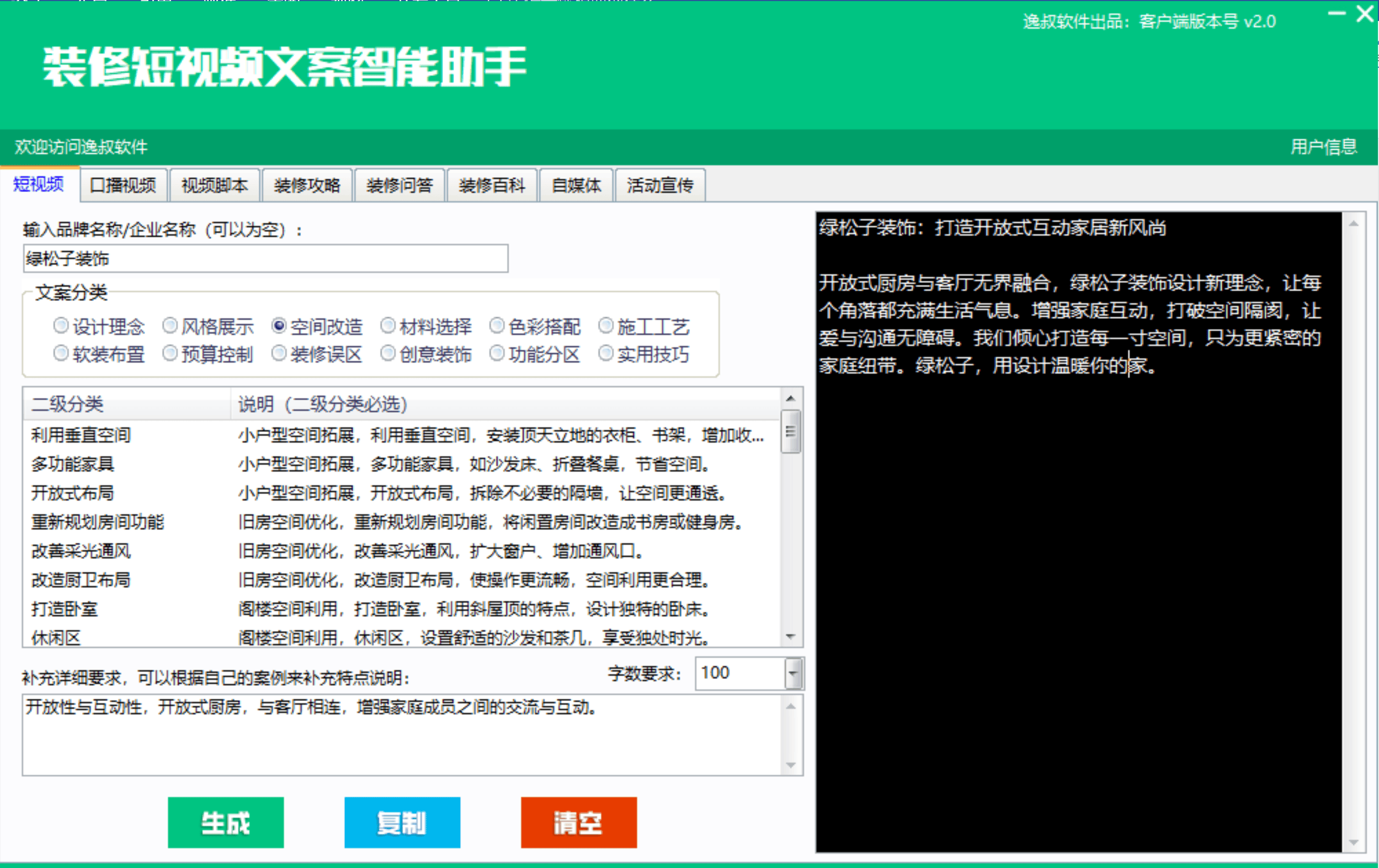Open the 字数要求 word count dropdown
Viewport: 1379px width, 868px height.
pos(792,673)
